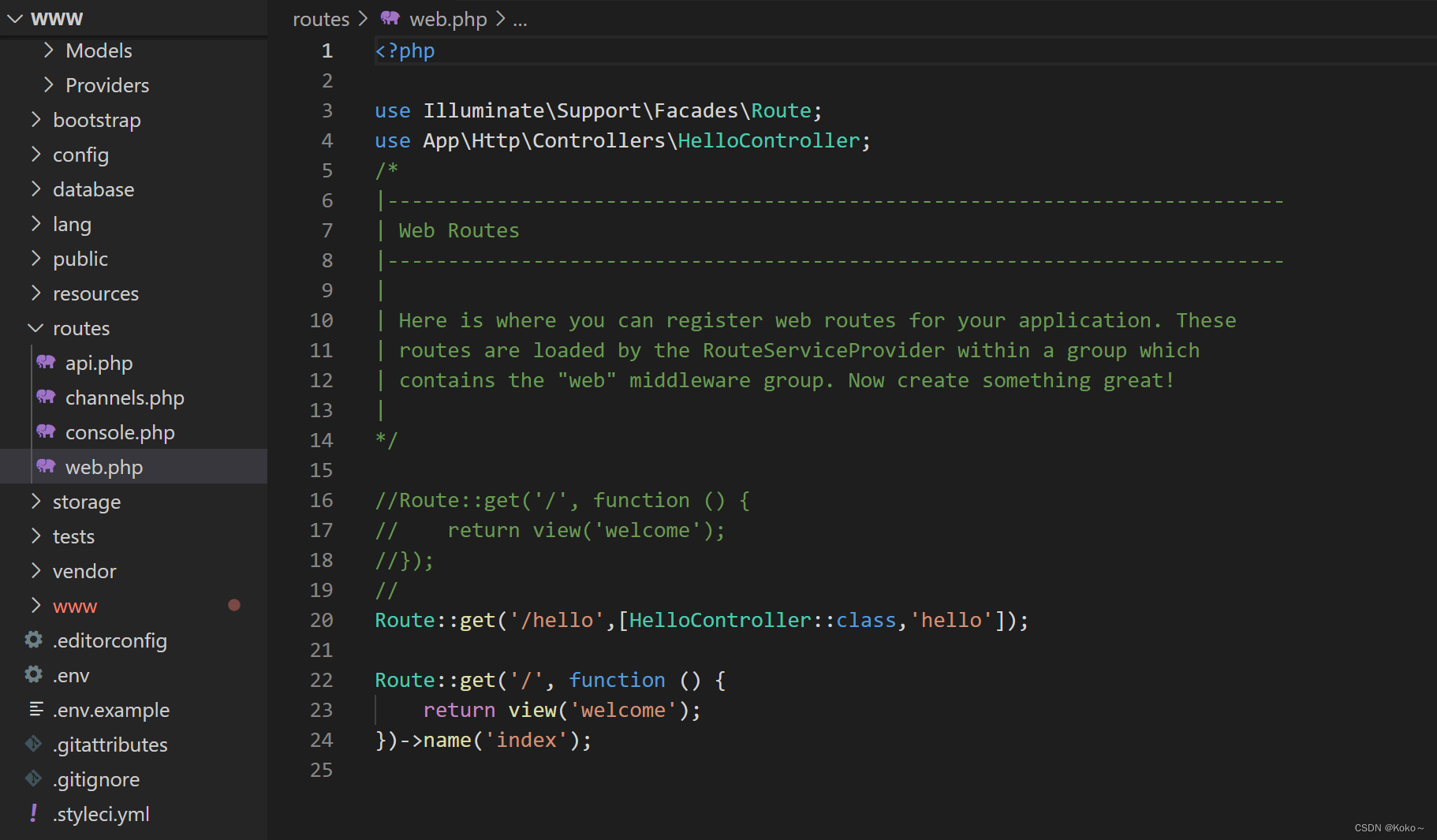Open the .env file
The image size is (1437, 840).
(71, 675)
